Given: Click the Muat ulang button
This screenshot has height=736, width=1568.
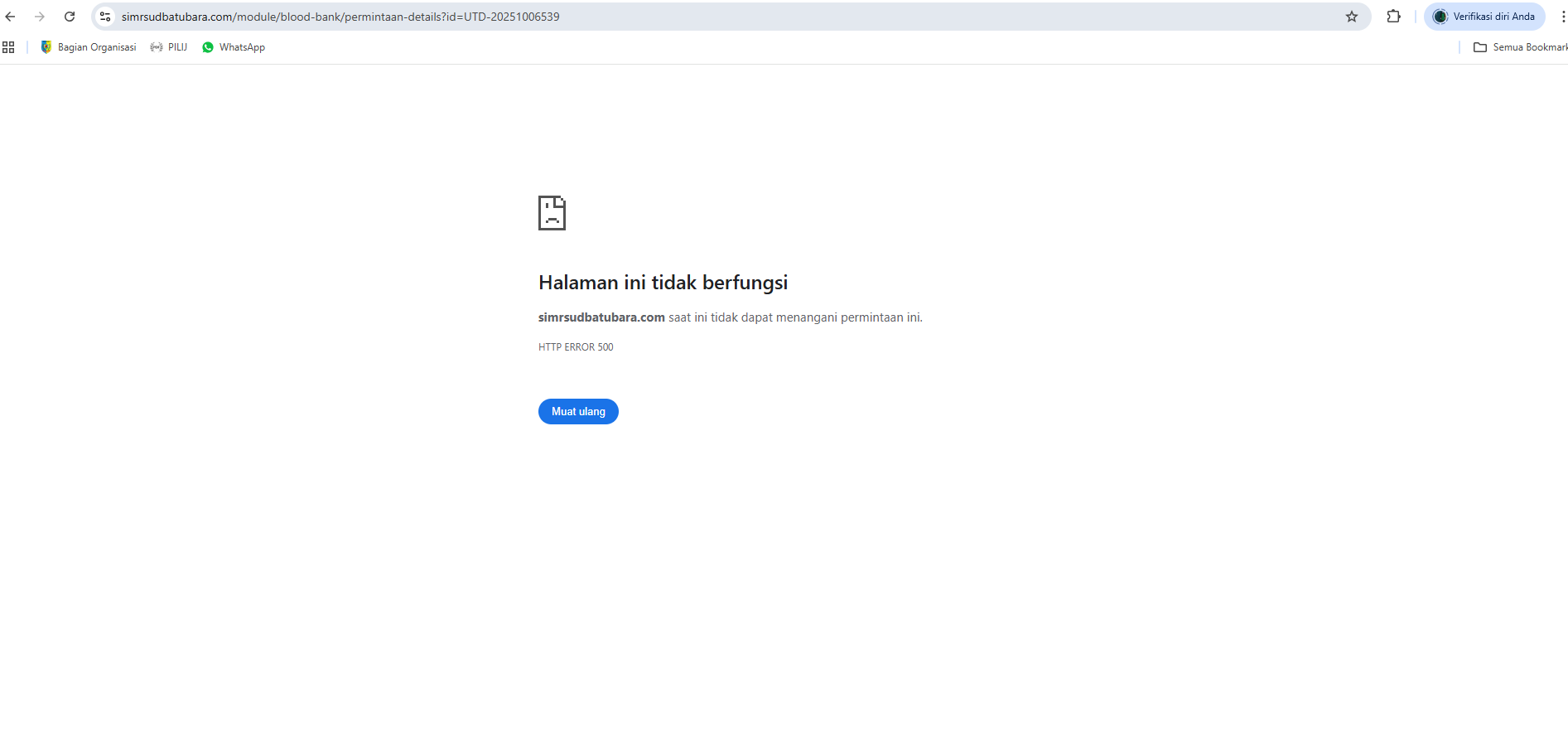Looking at the screenshot, I should pos(578,412).
